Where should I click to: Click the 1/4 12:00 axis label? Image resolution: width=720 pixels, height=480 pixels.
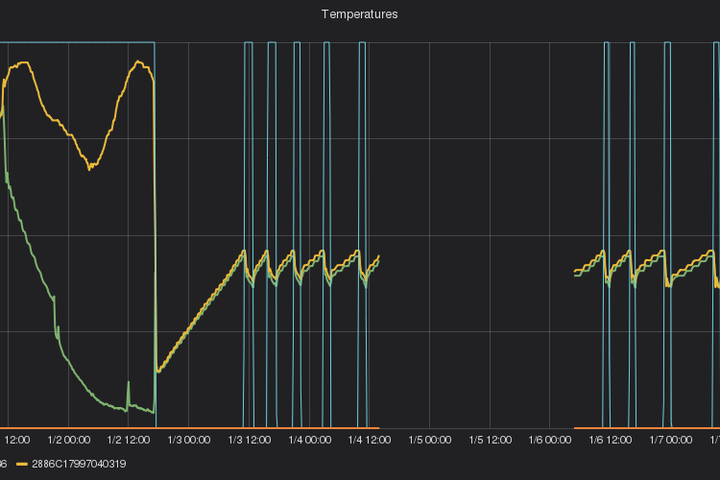pyautogui.click(x=370, y=440)
